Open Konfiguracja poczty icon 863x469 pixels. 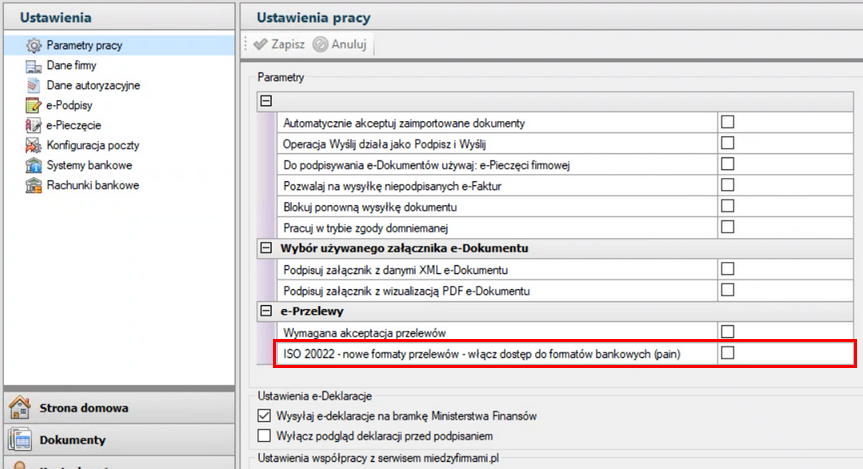[33, 145]
